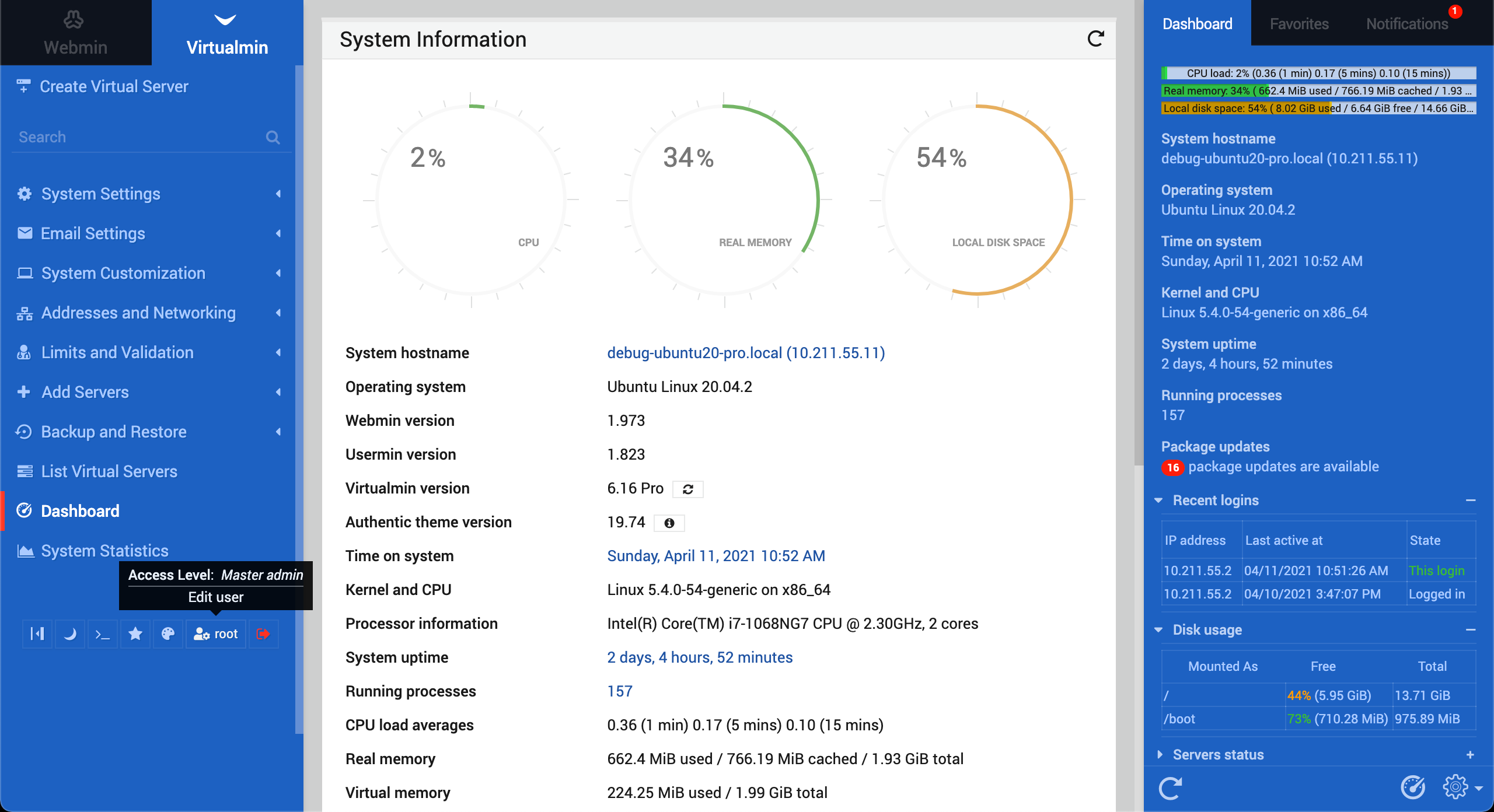
Task: Refresh the System Information panel
Action: [1096, 39]
